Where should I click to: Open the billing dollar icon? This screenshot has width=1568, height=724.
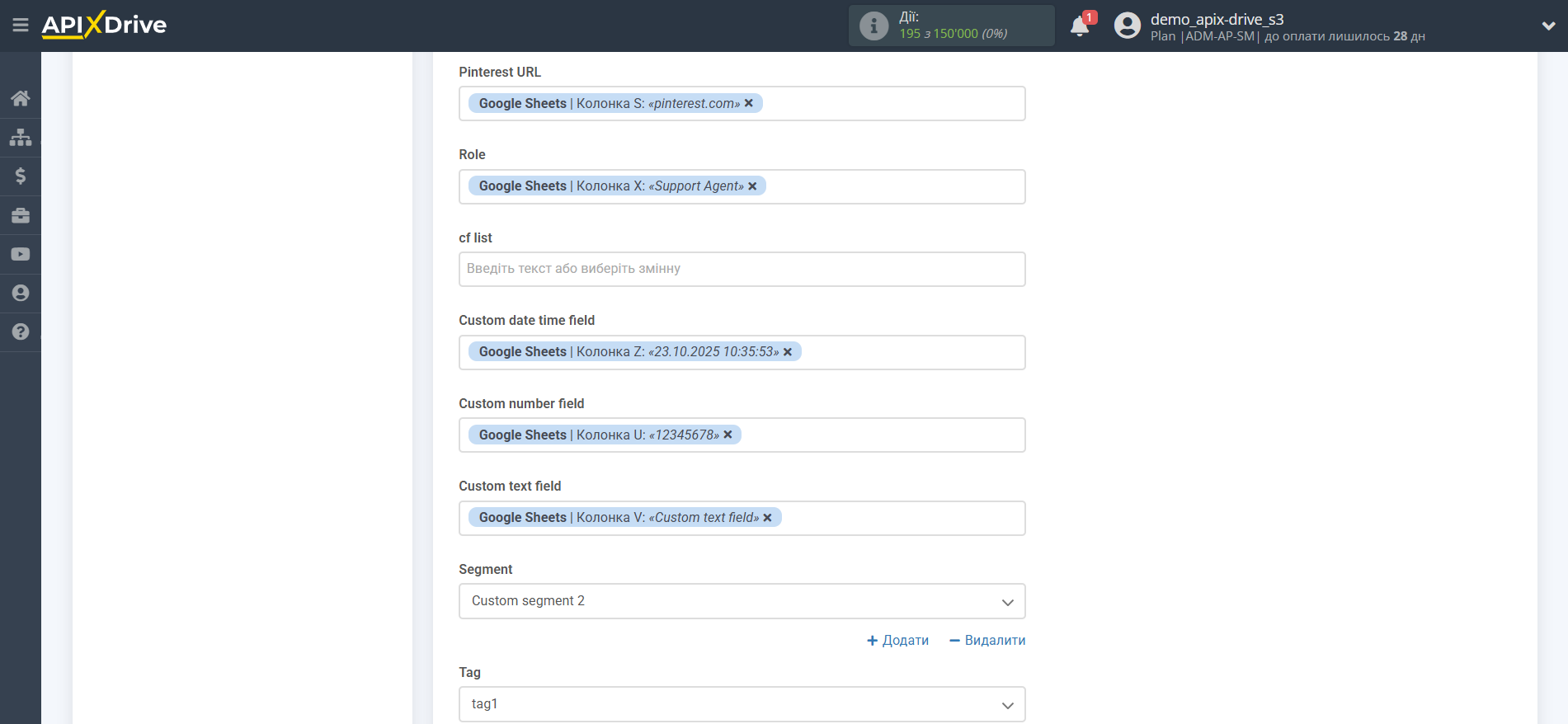click(x=21, y=176)
